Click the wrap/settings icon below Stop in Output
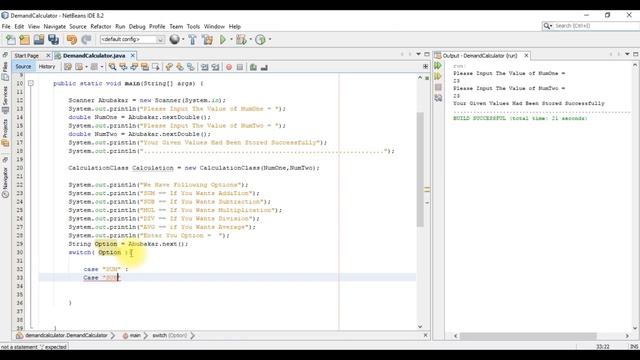The image size is (640, 360). tap(438, 98)
